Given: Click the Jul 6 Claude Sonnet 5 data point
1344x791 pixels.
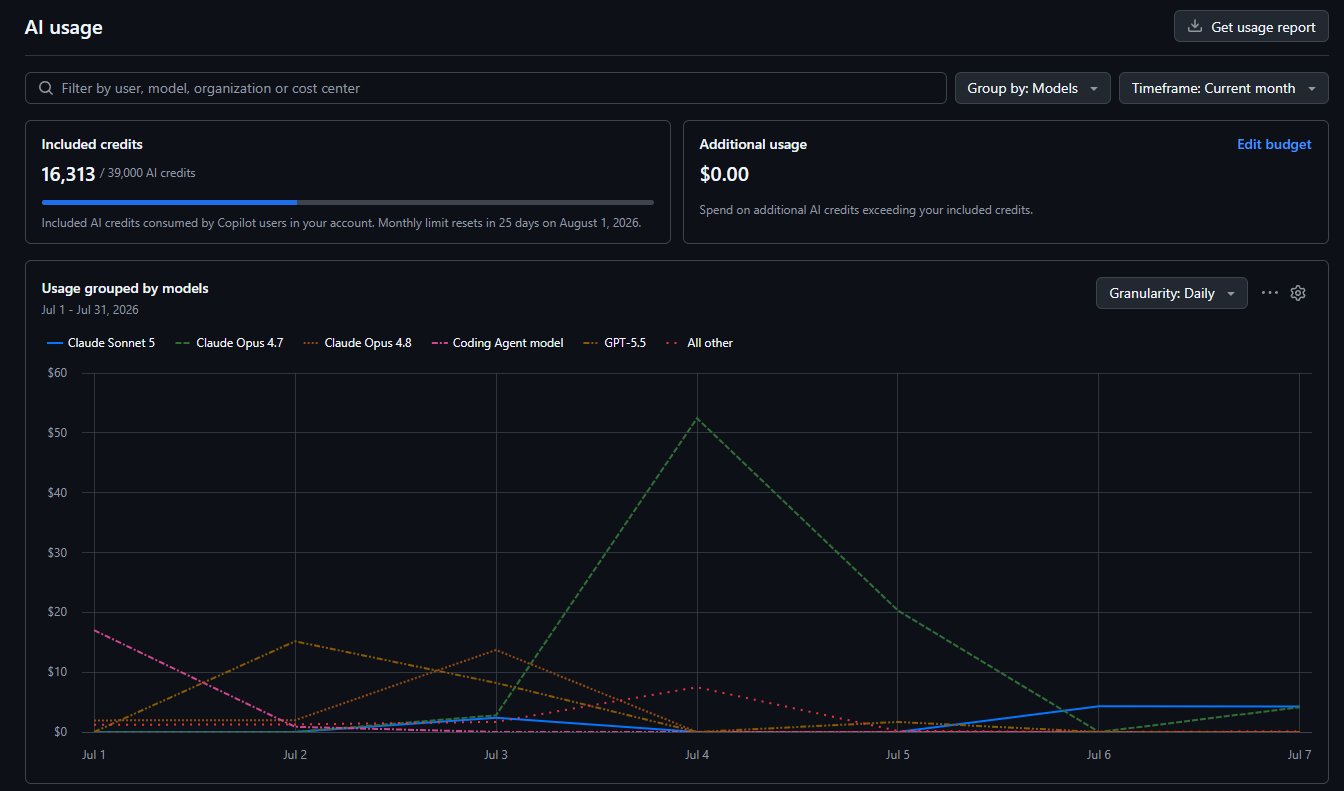Looking at the screenshot, I should tap(1098, 706).
